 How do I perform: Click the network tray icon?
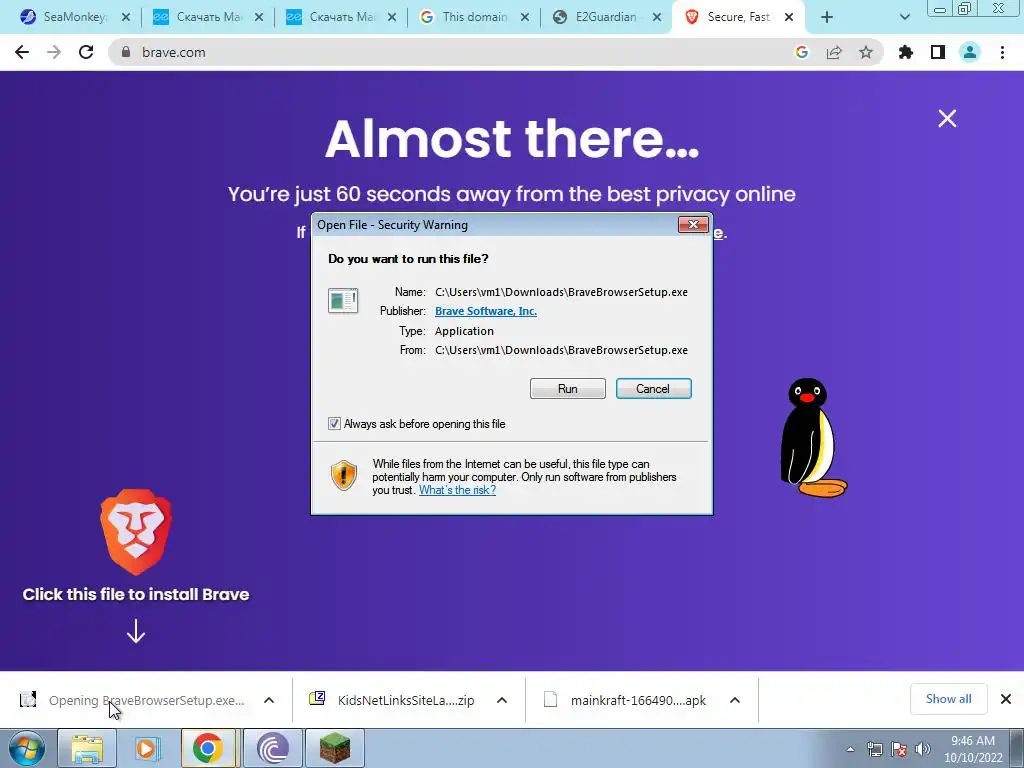click(x=874, y=749)
